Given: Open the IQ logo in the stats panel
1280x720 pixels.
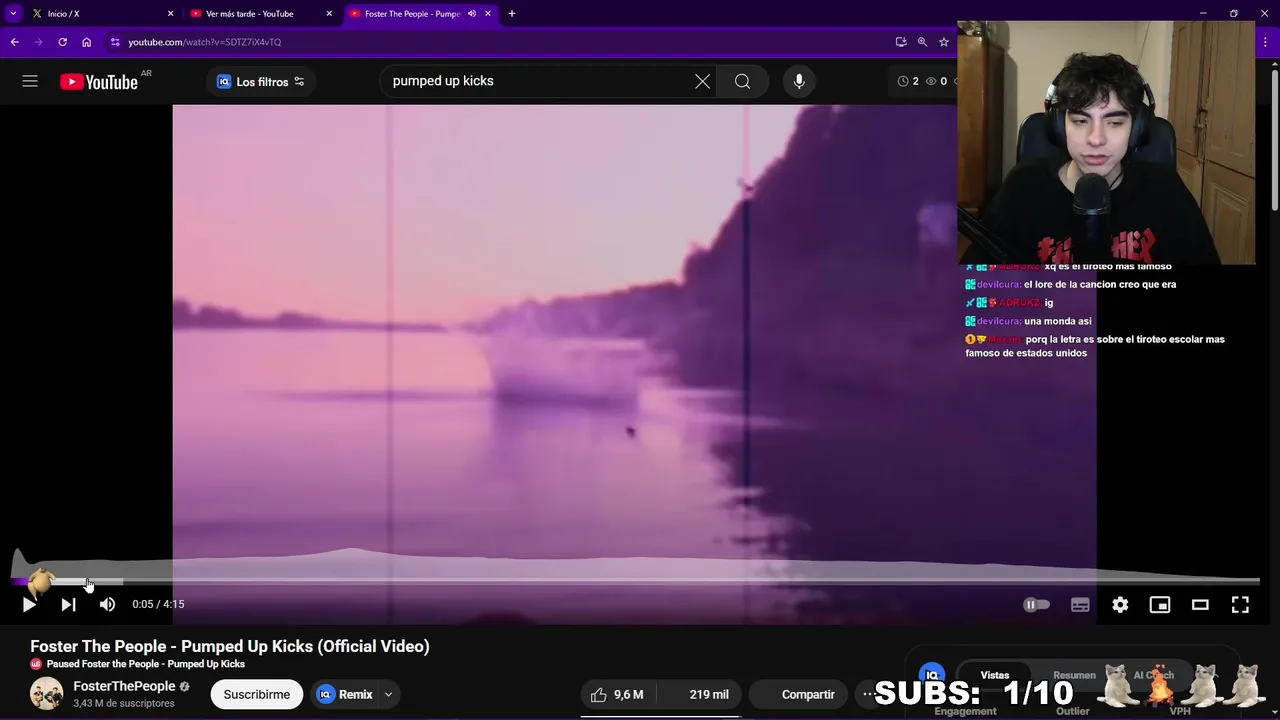Looking at the screenshot, I should pyautogui.click(x=932, y=676).
